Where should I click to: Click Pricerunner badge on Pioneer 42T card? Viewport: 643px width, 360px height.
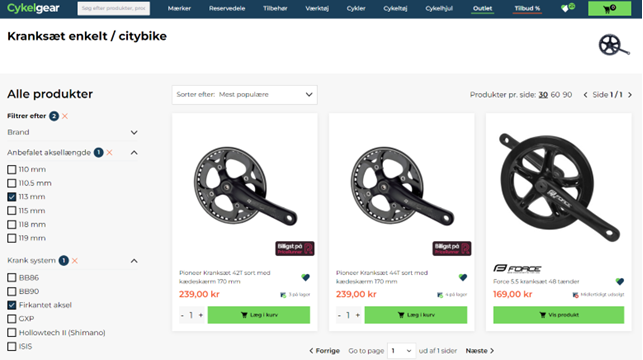coord(295,248)
